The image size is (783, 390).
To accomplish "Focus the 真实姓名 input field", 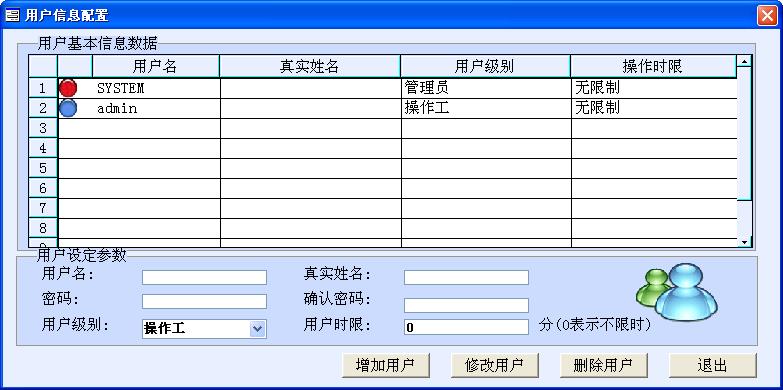I will (x=466, y=277).
